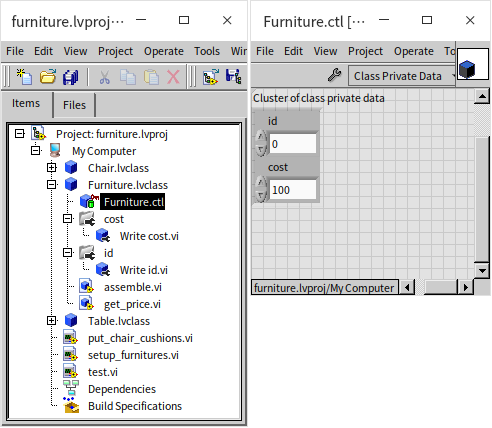Click the Table.lvclass blue cube icon
This screenshot has height=428, width=492.
(x=71, y=321)
